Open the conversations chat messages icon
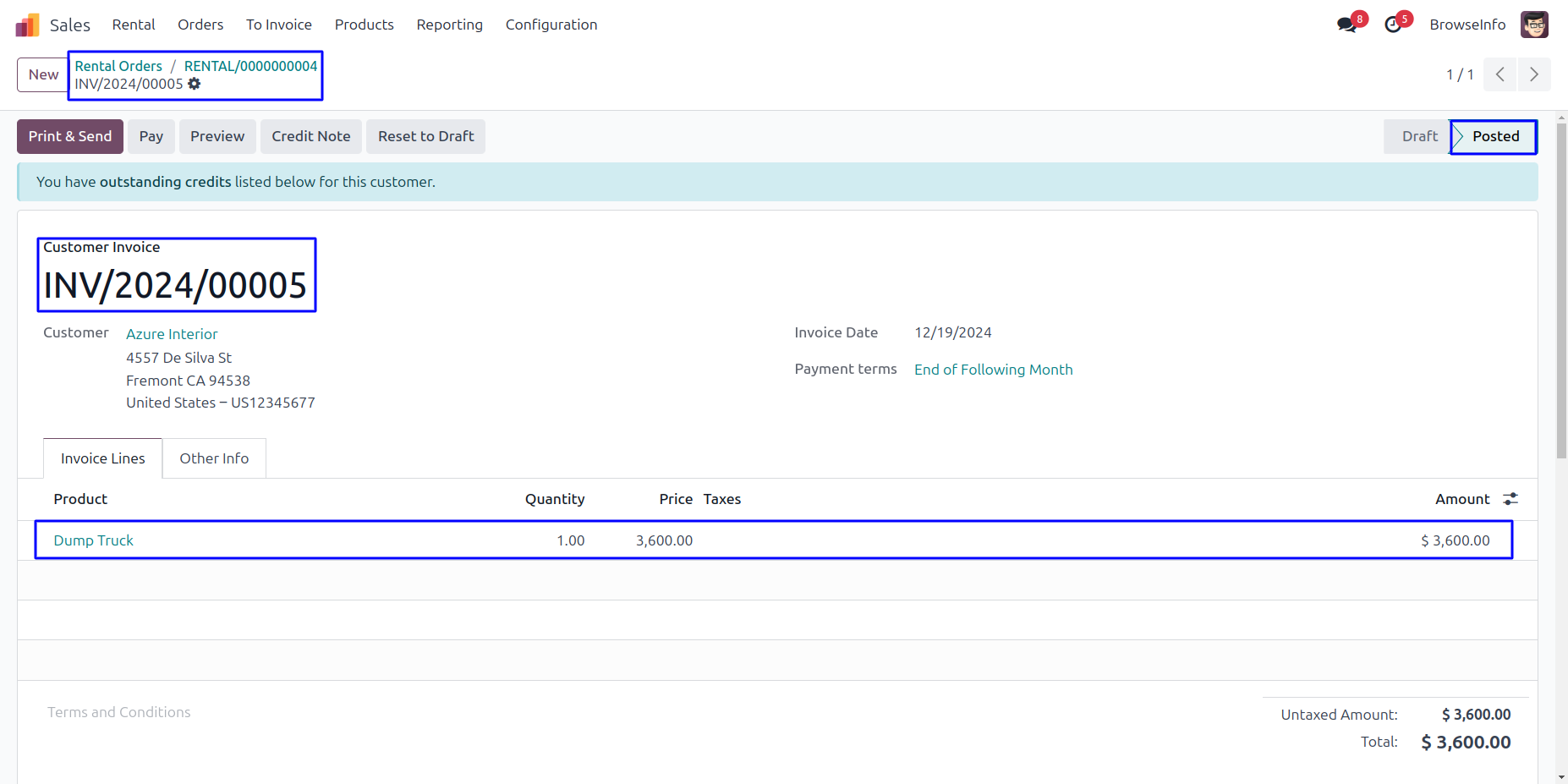Viewport: 1568px width, 784px height. [1346, 25]
